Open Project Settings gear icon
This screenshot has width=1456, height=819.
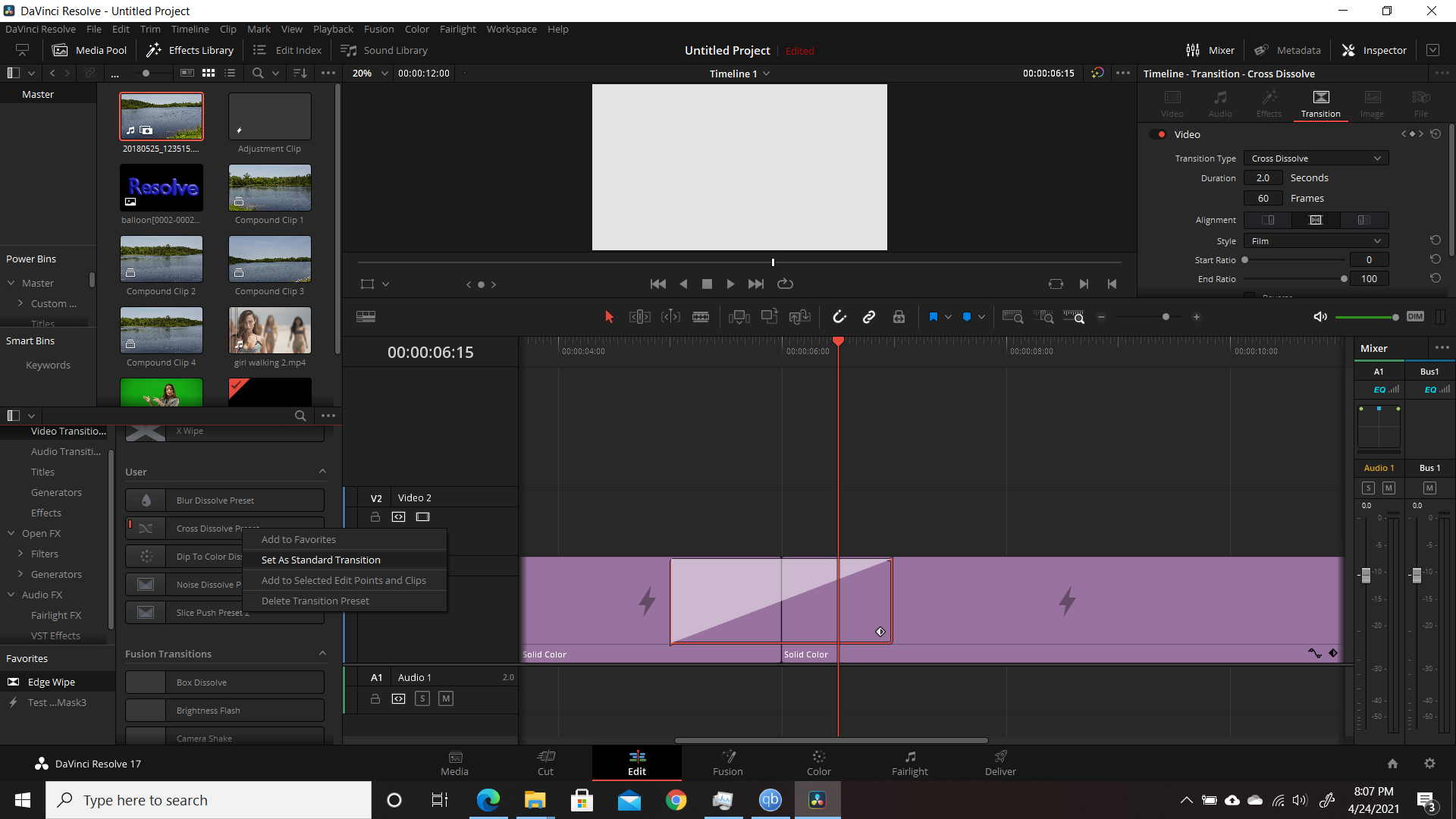1429,764
